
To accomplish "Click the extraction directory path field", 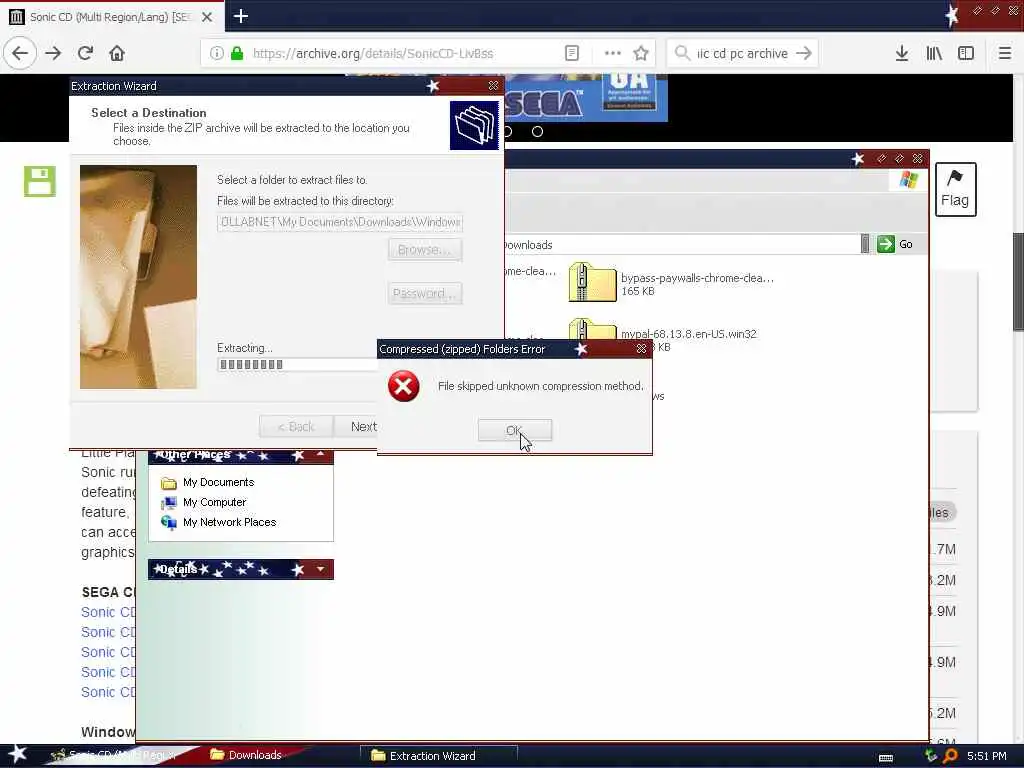I will pyautogui.click(x=340, y=222).
